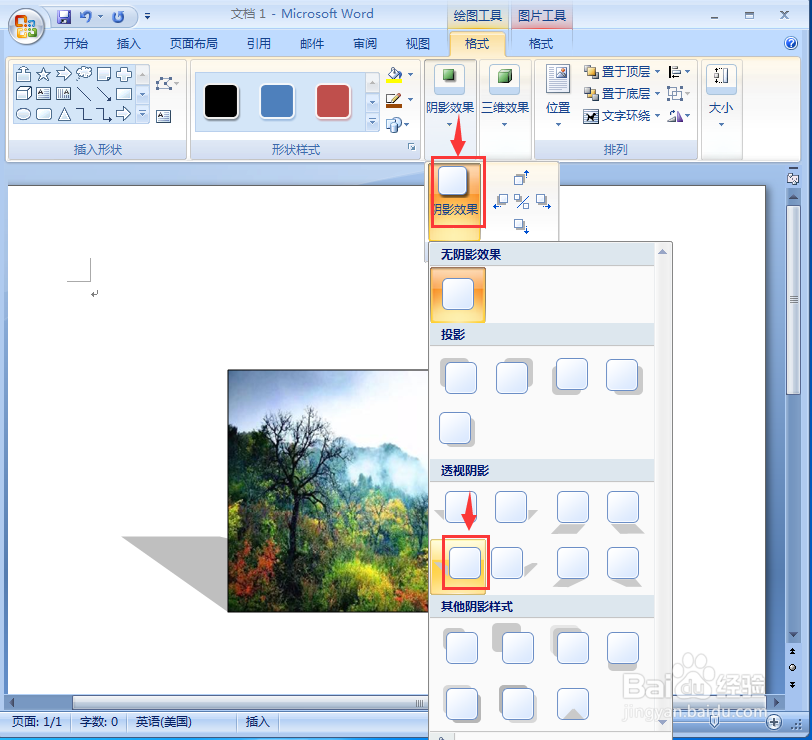Click the shadow gallery scroll up arrow
Image resolution: width=812 pixels, height=740 pixels.
662,252
